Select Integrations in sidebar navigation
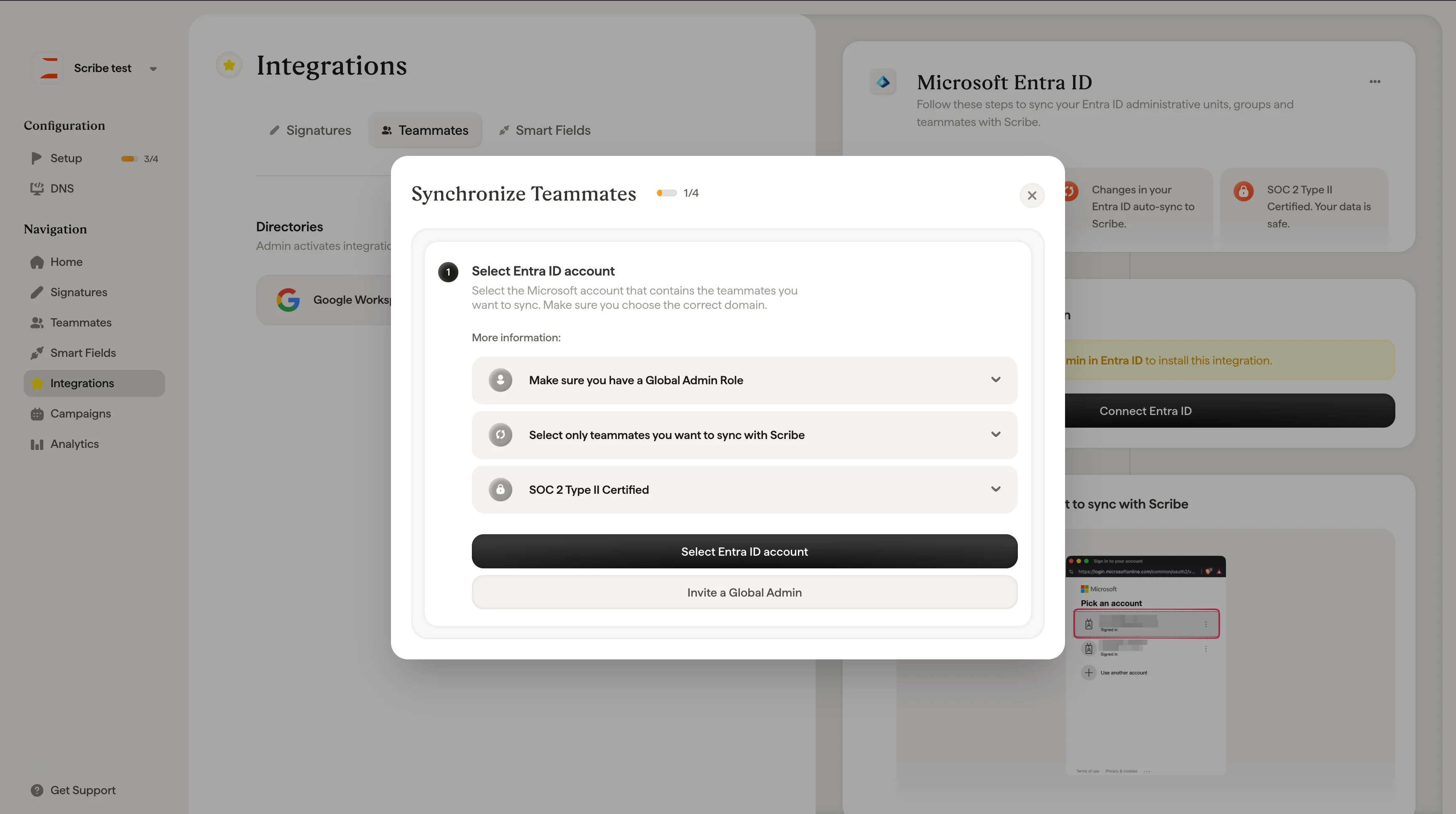The image size is (1456, 814). tap(94, 383)
